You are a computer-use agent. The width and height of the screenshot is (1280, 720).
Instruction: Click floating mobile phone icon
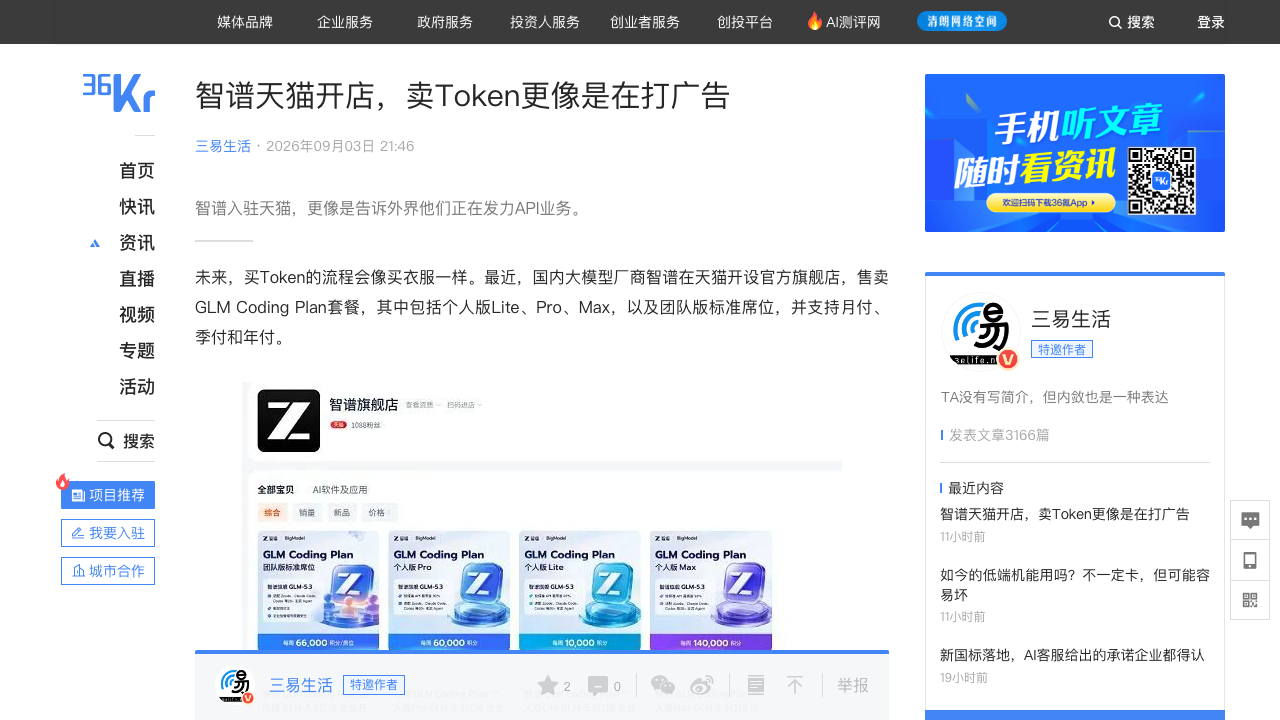point(1250,560)
